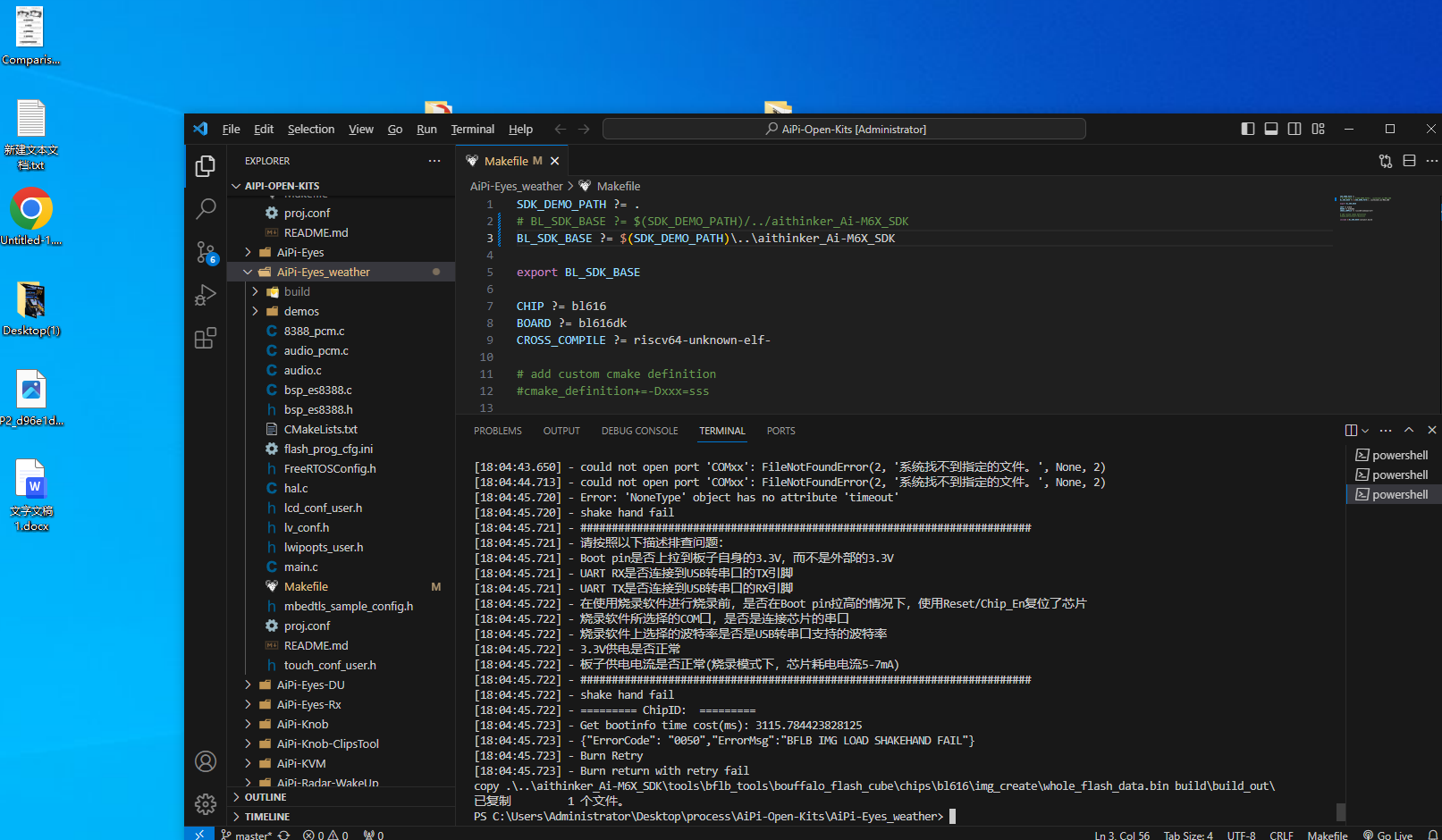Switch to the PROBLEMS panel tab
This screenshot has height=840, width=1442.
point(498,431)
